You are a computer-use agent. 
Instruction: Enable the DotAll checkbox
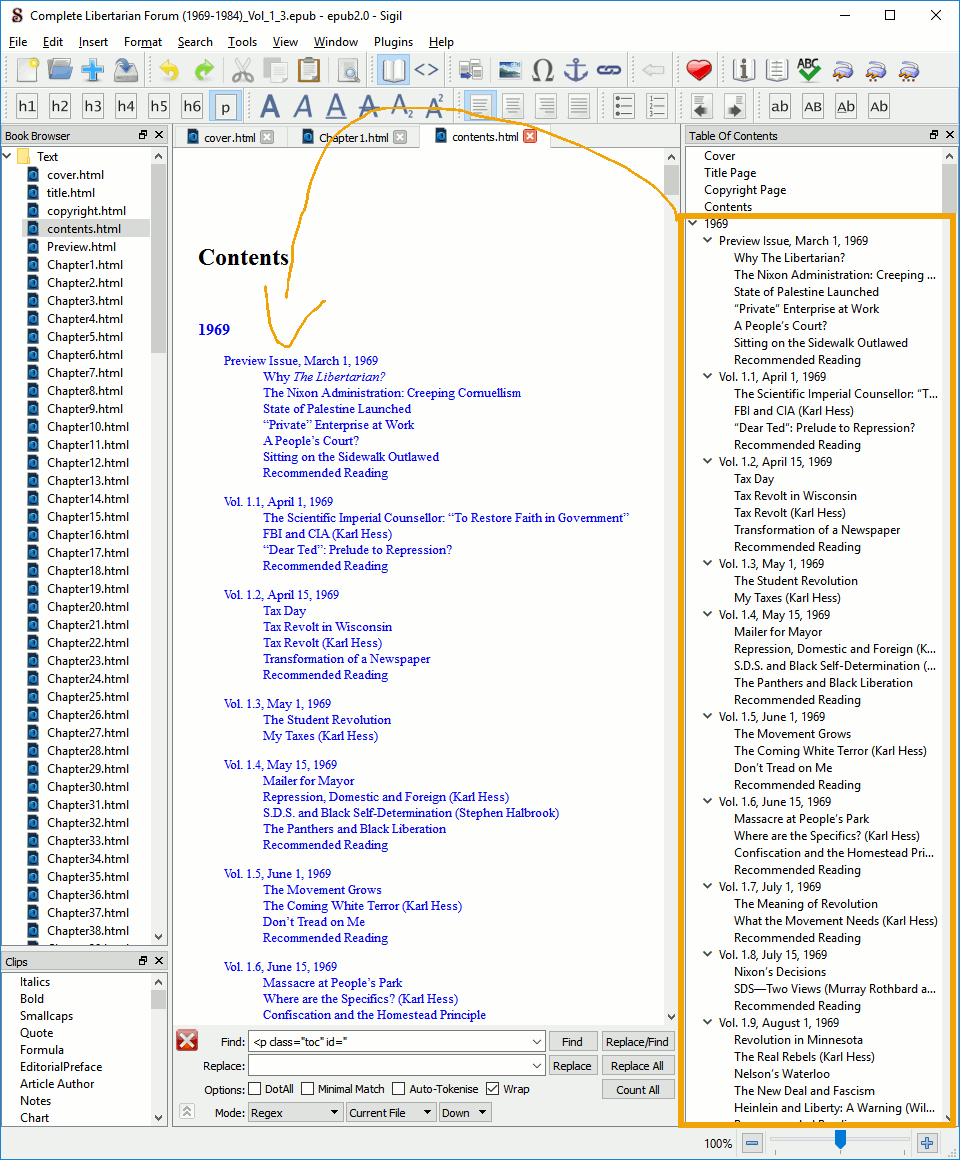[x=254, y=1088]
